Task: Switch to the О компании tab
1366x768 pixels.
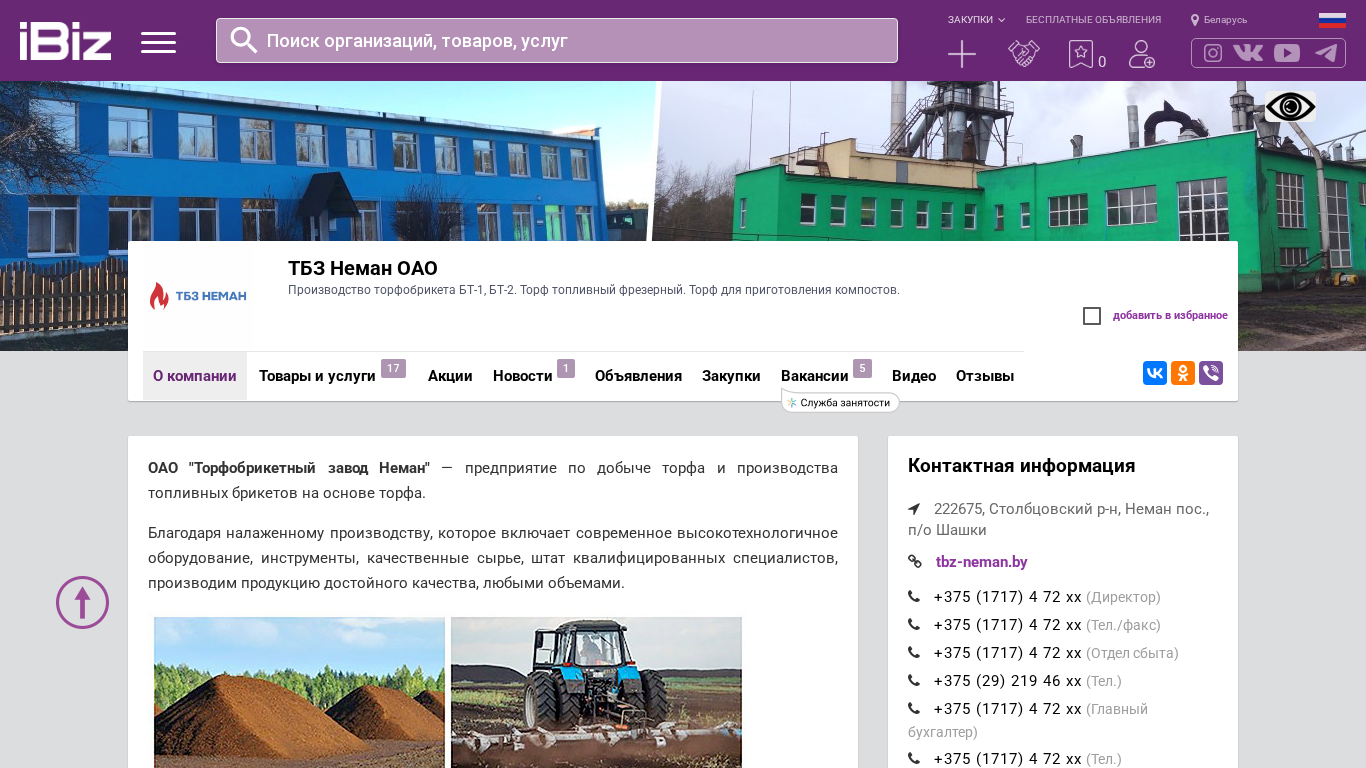Action: click(195, 376)
